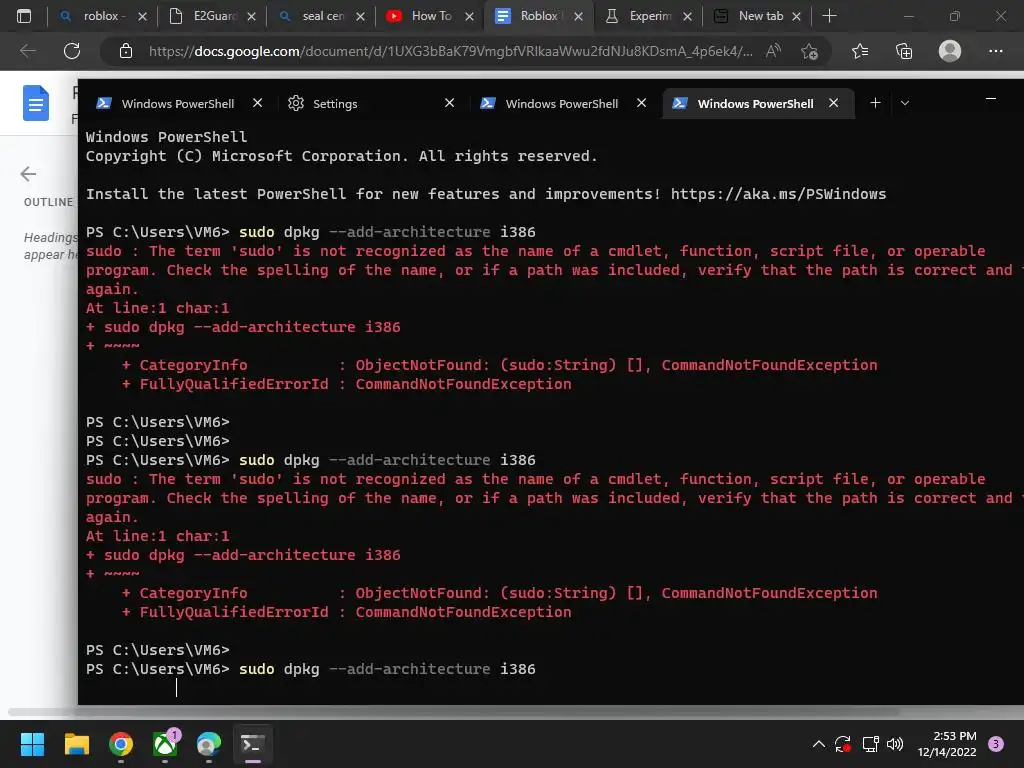Toggle Read aloud icon in address bar
This screenshot has height=768, width=1024.
coord(773,51)
